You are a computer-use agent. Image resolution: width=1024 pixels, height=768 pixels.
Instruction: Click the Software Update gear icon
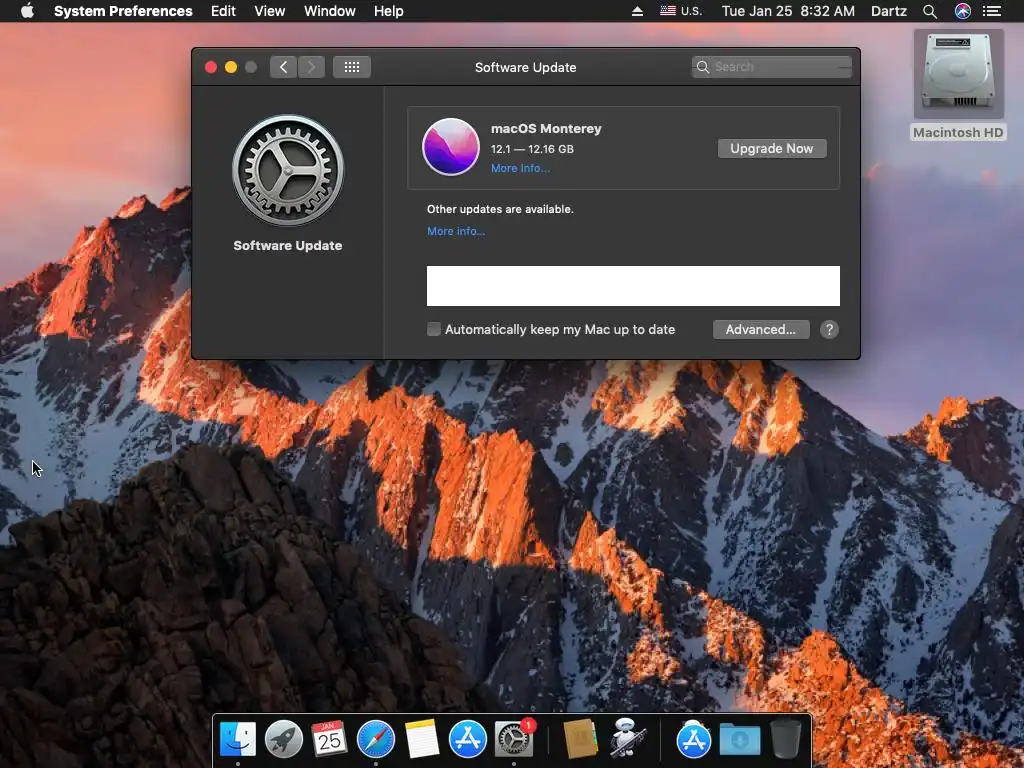click(288, 170)
